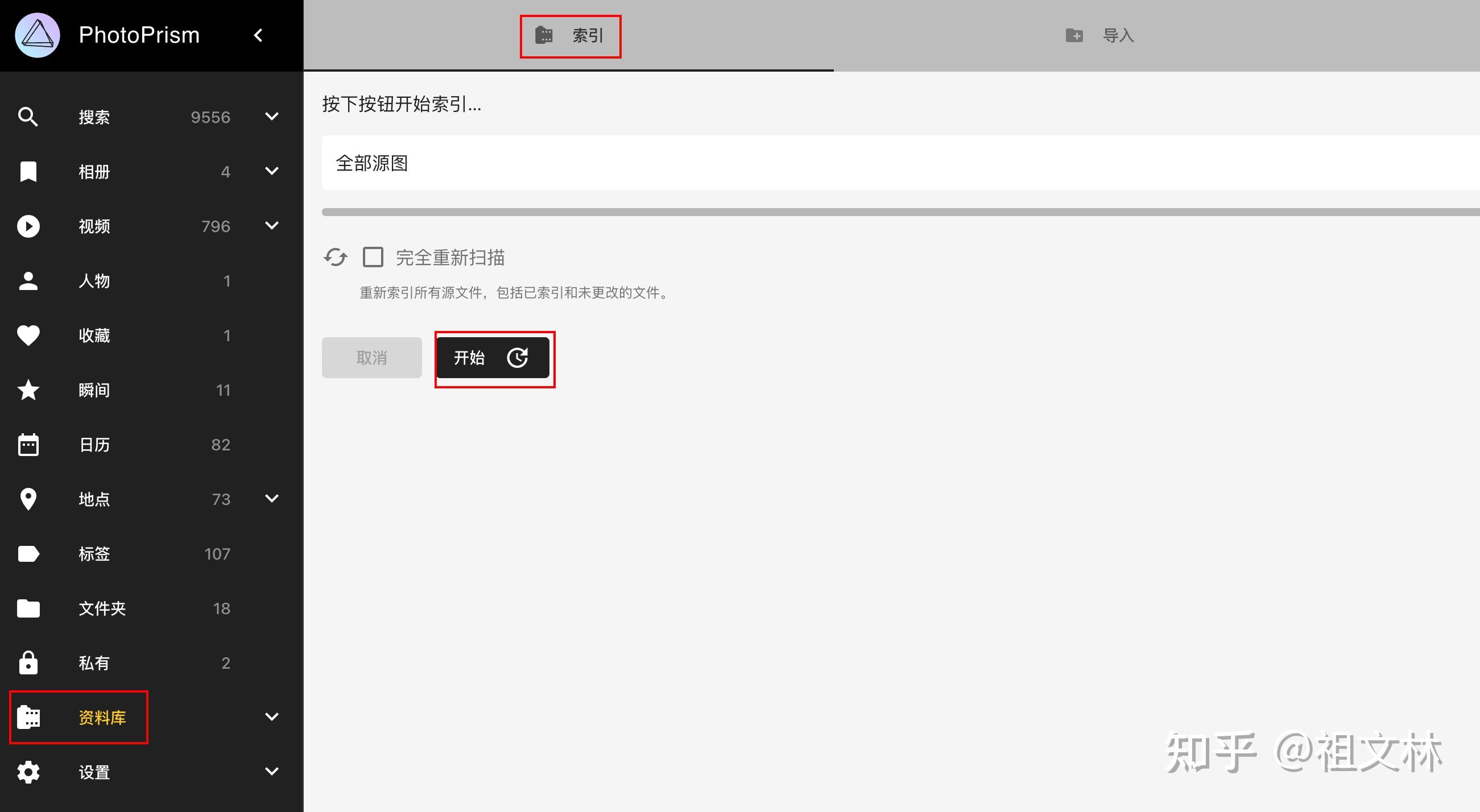Enable the 完全重新扫描 checkbox
Viewport: 1480px width, 812px height.
pos(373,257)
